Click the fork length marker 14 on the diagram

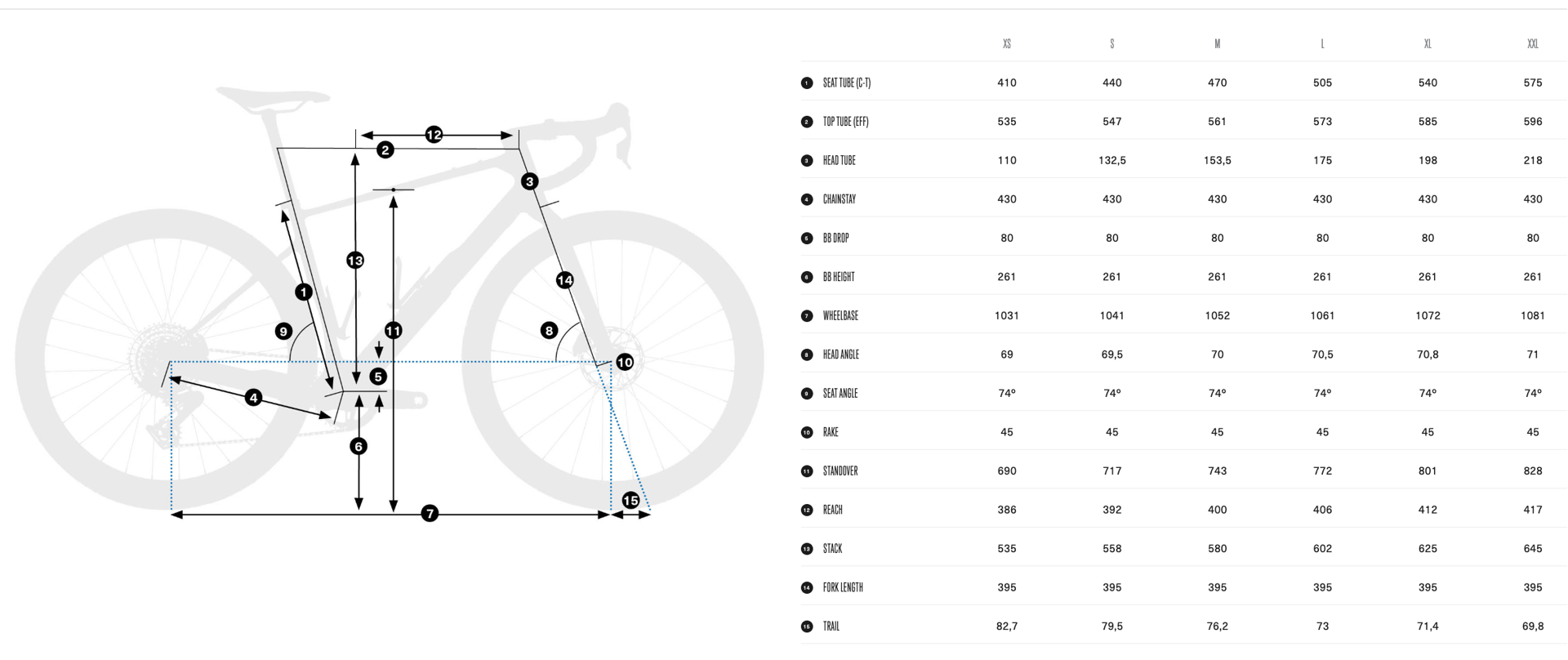(564, 280)
